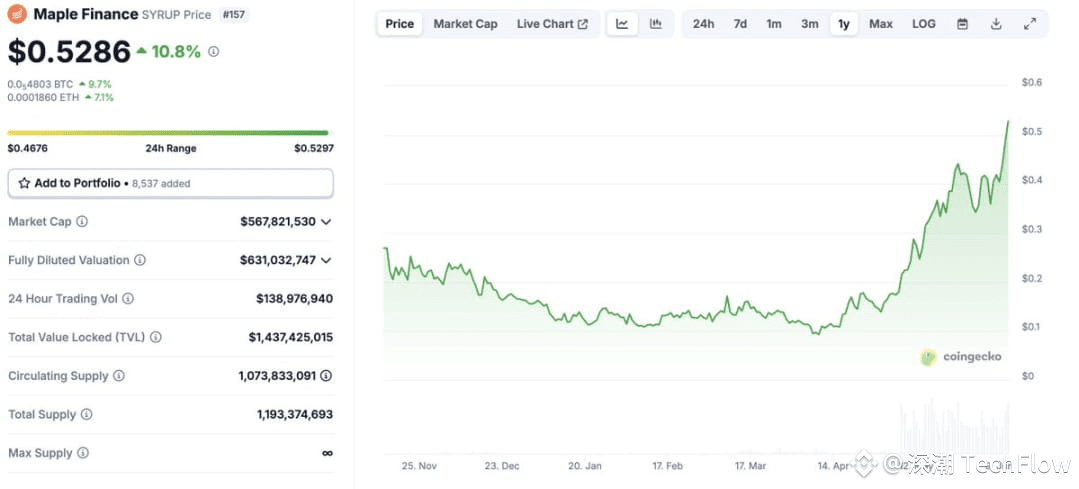Click the $0.4676 range low value

coord(28,148)
